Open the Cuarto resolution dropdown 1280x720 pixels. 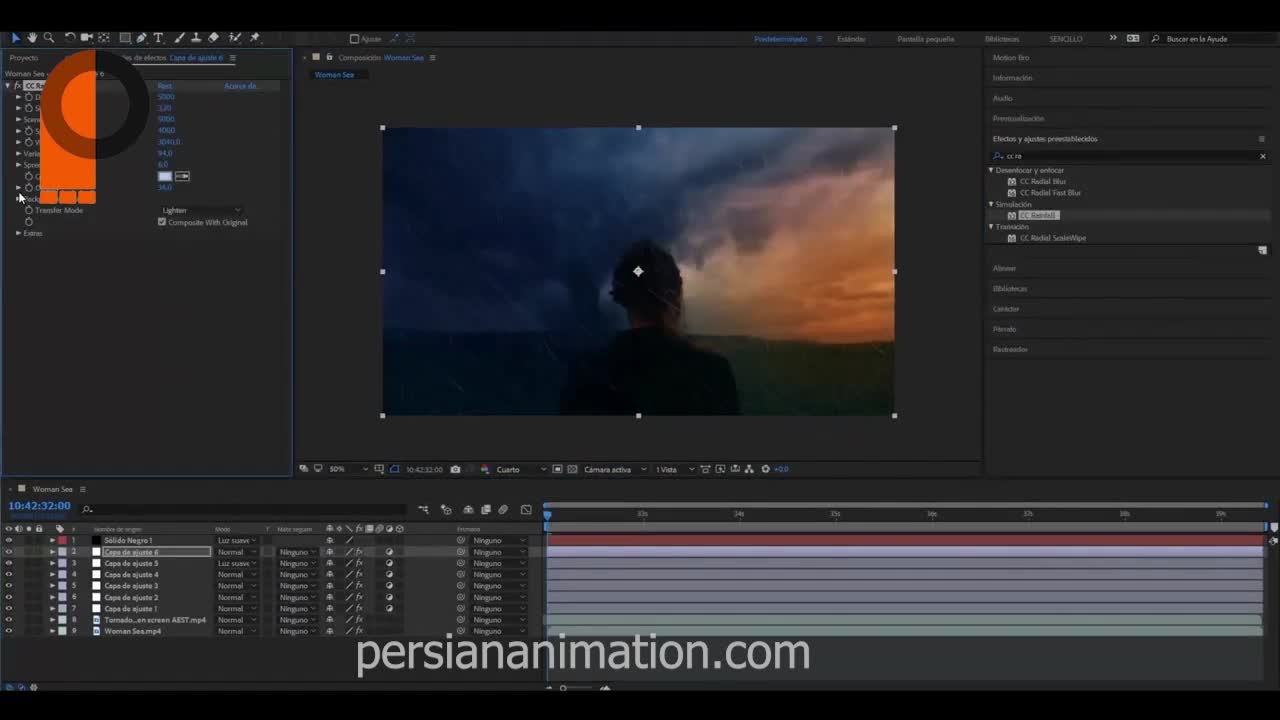pos(521,469)
